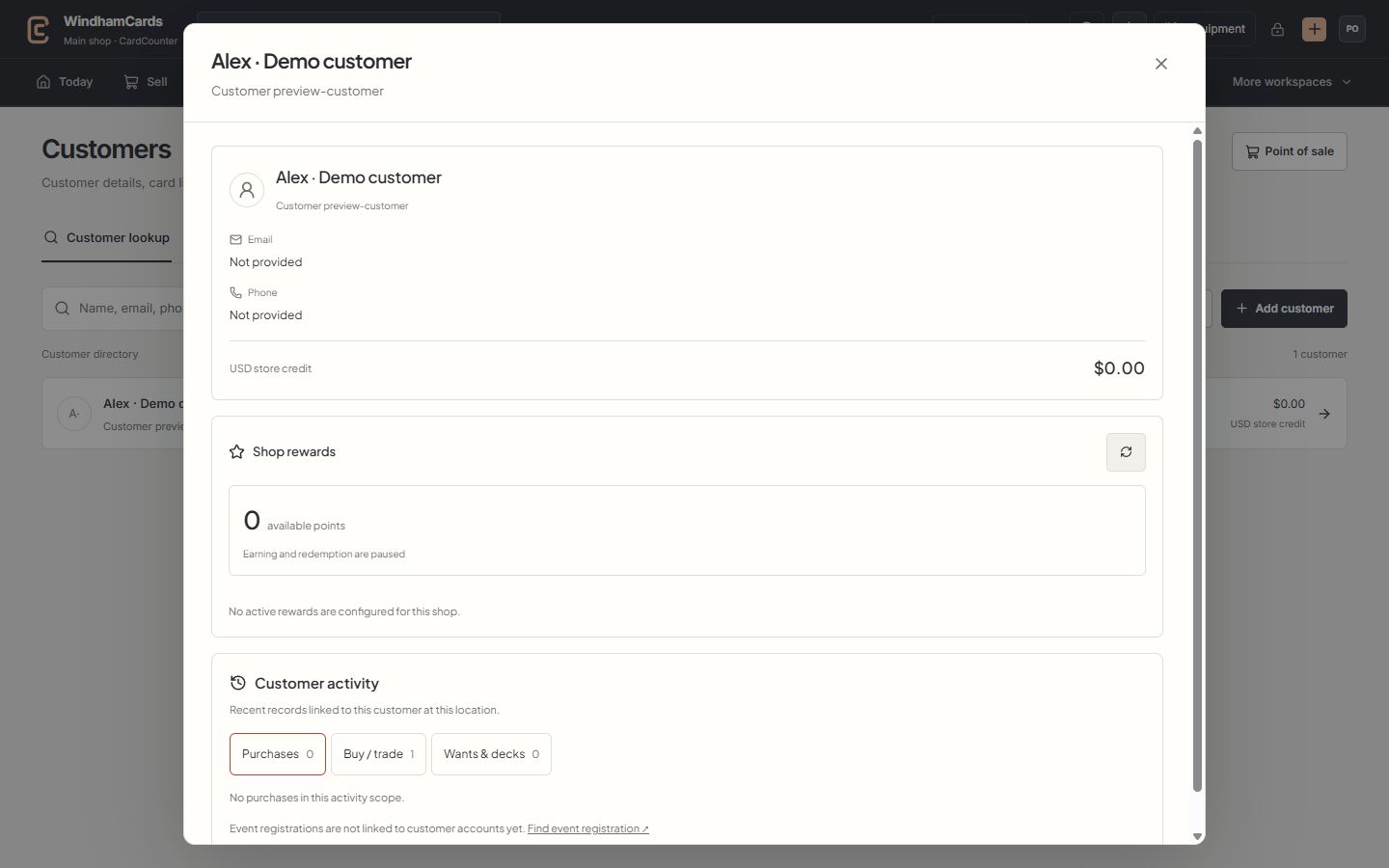Click the Email envelope icon

click(235, 239)
